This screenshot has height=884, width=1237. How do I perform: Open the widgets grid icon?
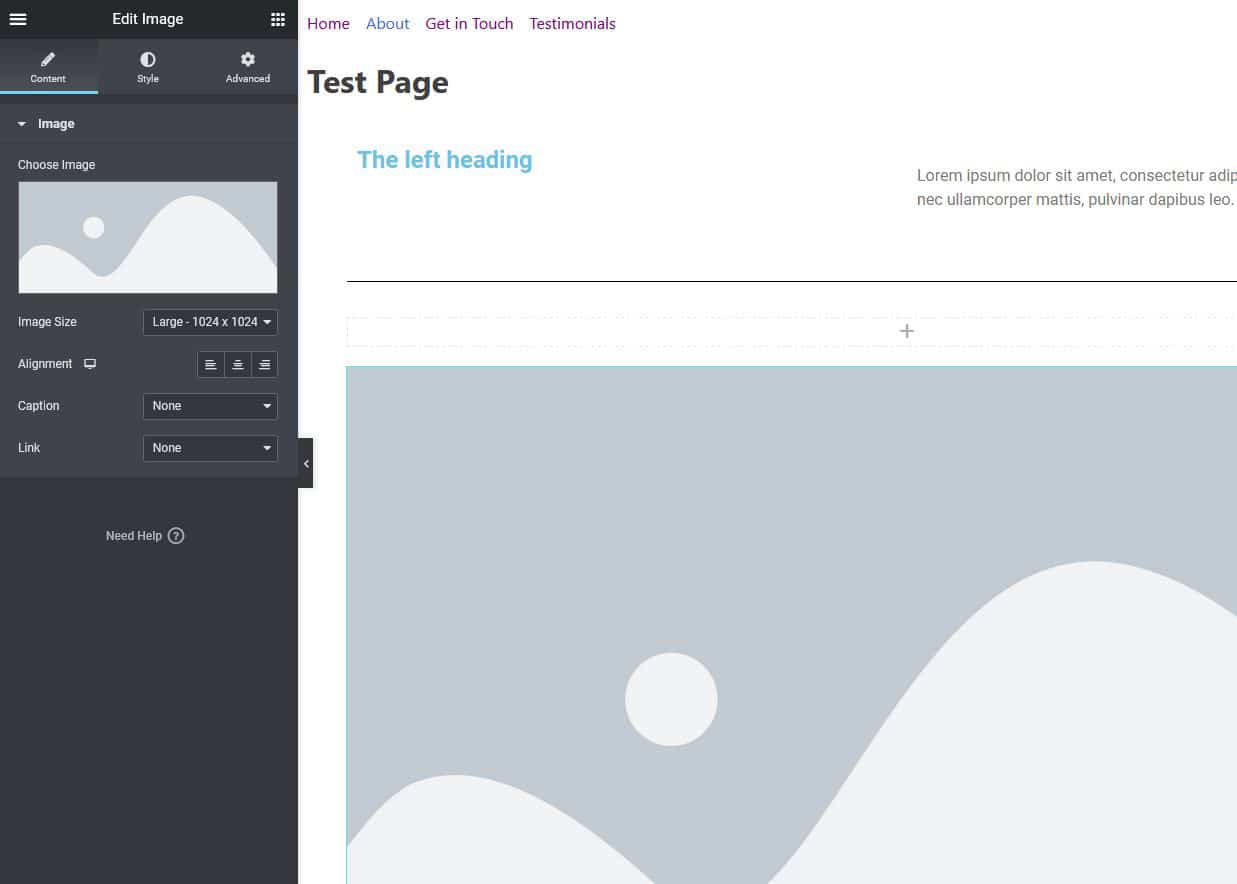pyautogui.click(x=278, y=19)
